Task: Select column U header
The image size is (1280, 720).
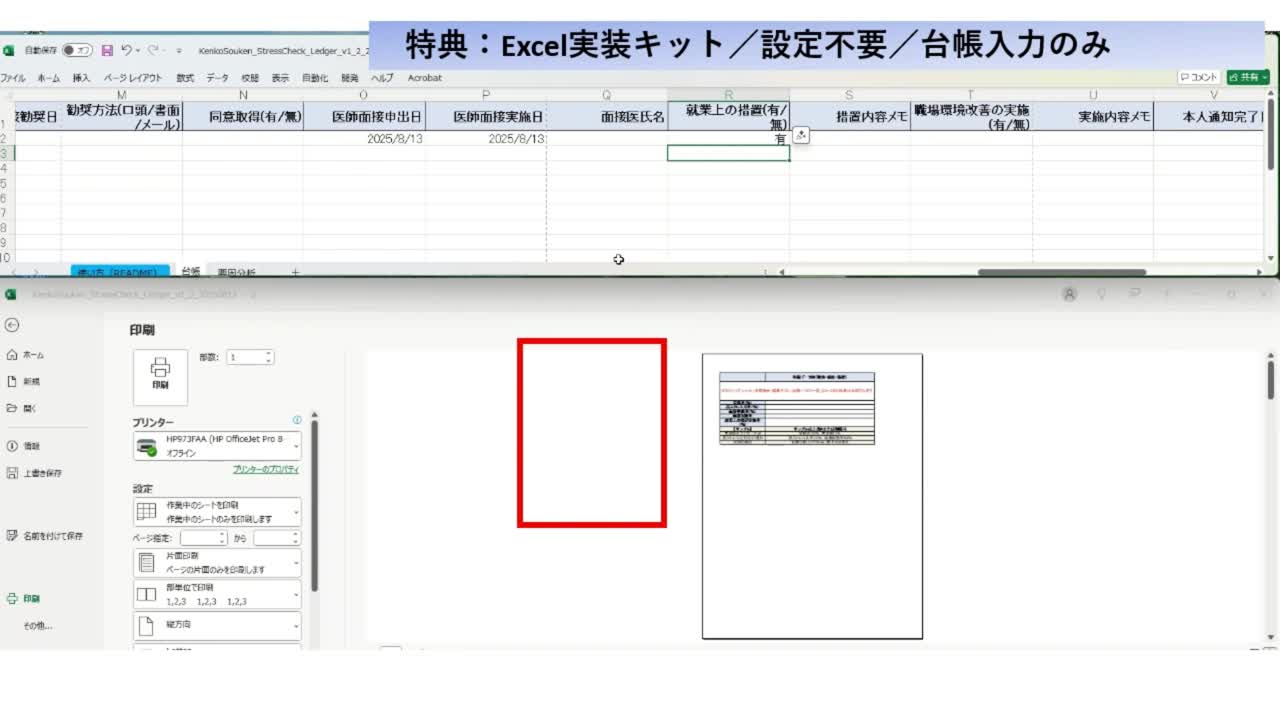Action: click(x=1093, y=95)
